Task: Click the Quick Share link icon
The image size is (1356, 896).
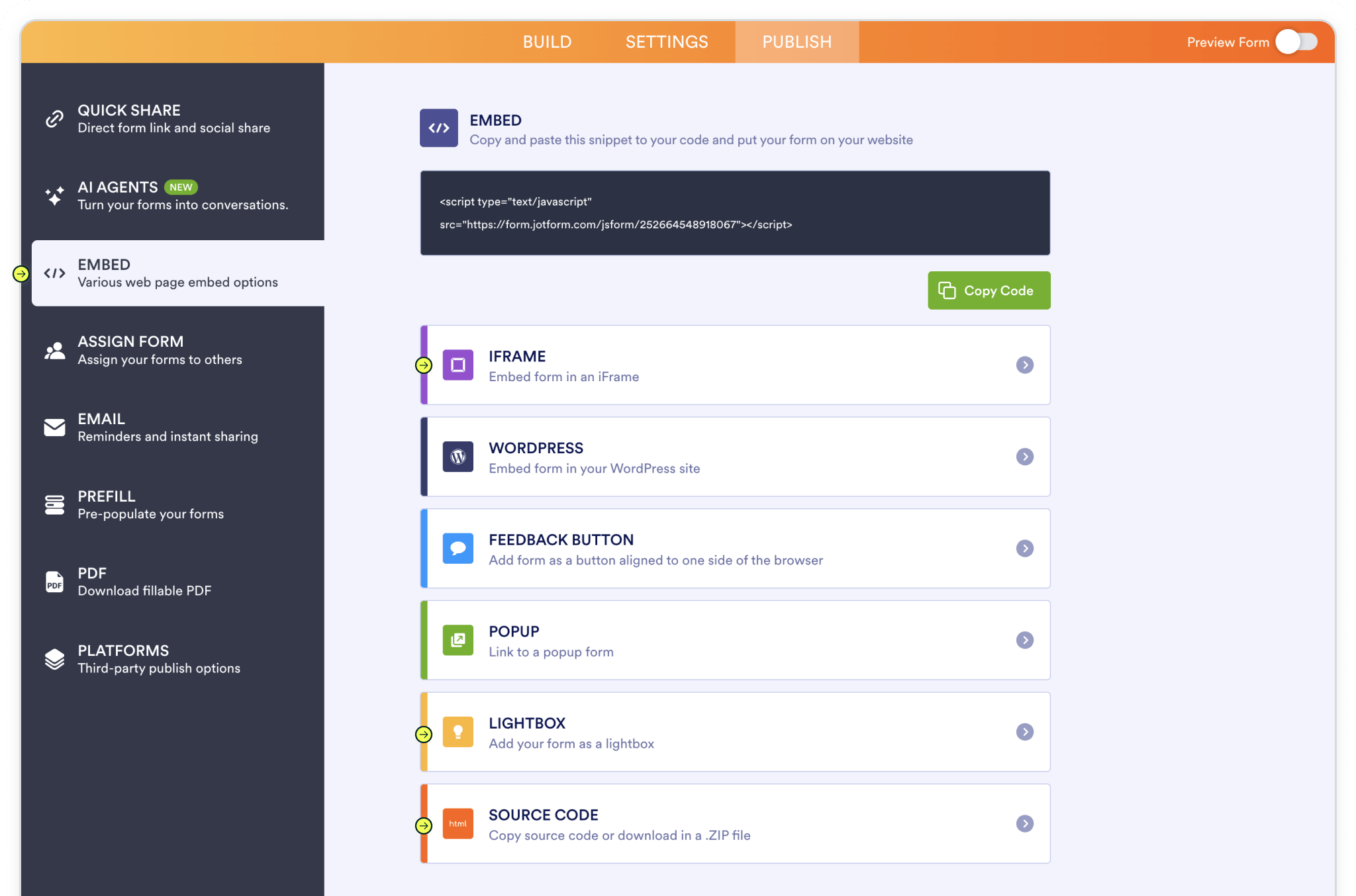Action: 54,119
